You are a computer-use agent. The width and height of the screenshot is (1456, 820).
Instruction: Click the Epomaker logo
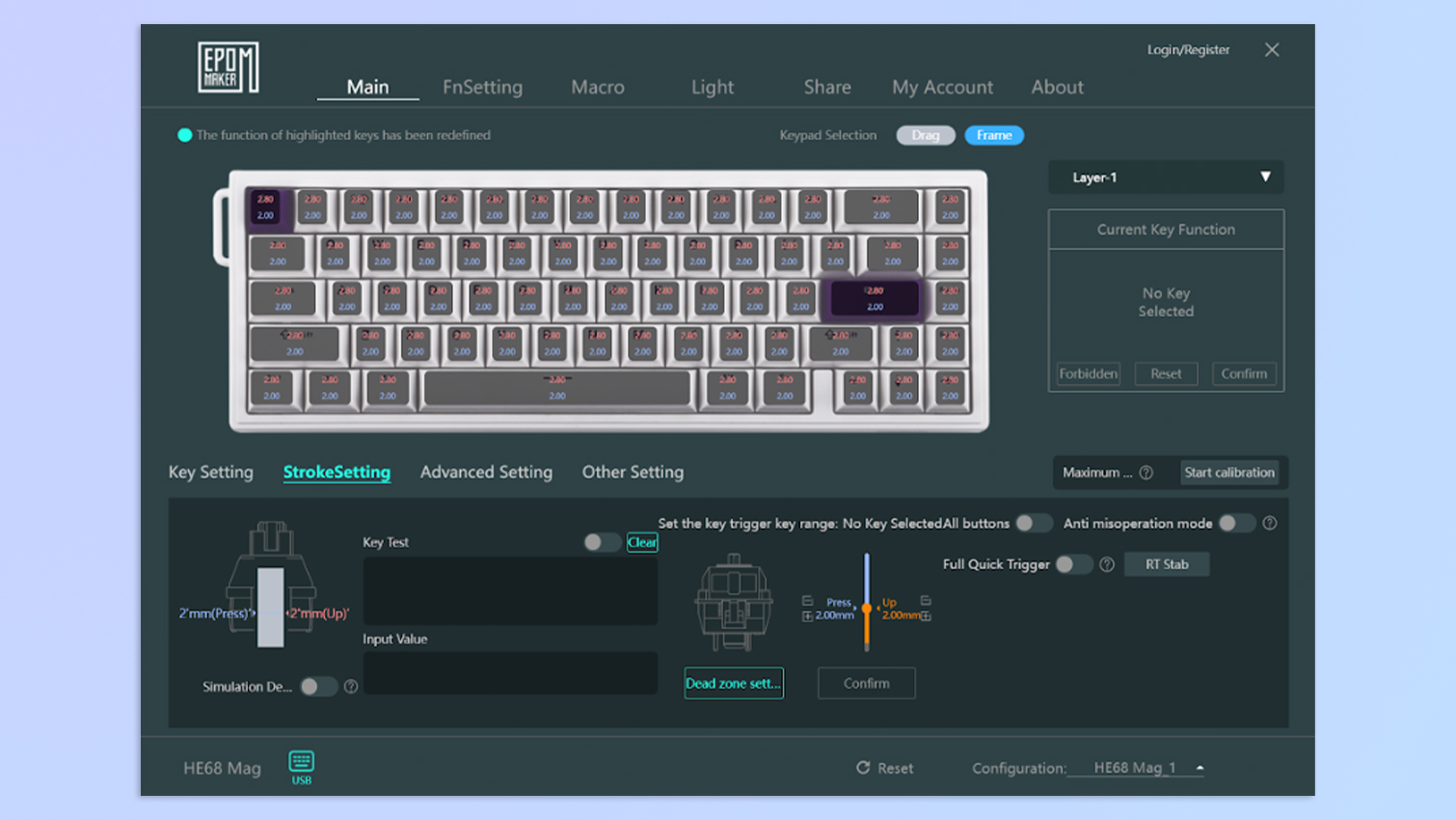pyautogui.click(x=228, y=68)
